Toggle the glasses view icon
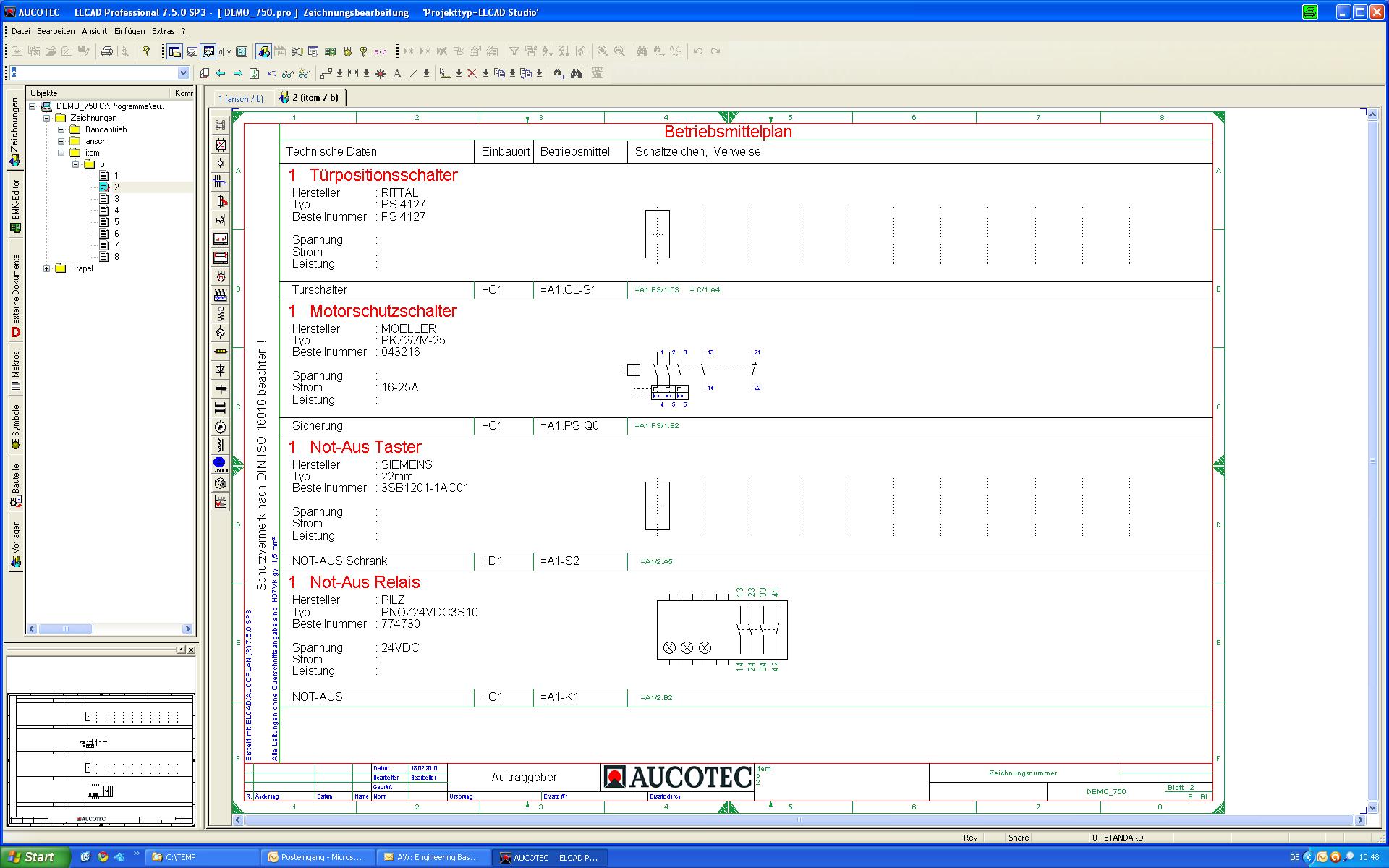Screen dimensions: 1389x868 point(288,73)
